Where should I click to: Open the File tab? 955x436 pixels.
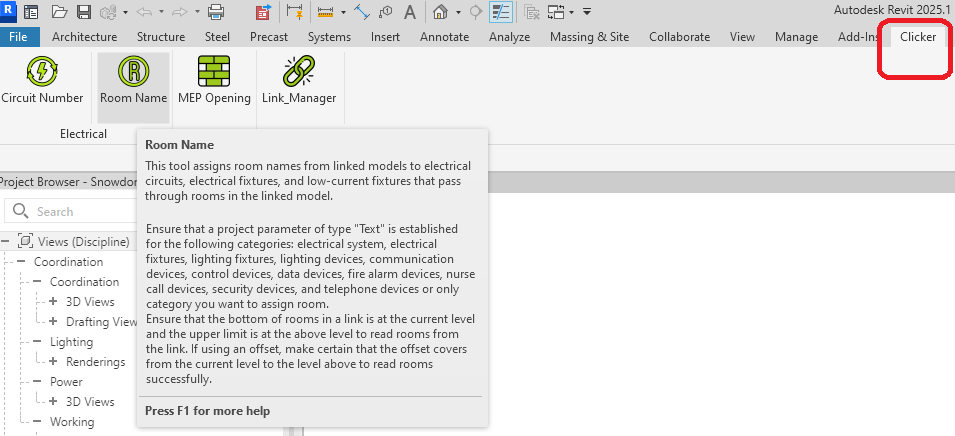18,37
